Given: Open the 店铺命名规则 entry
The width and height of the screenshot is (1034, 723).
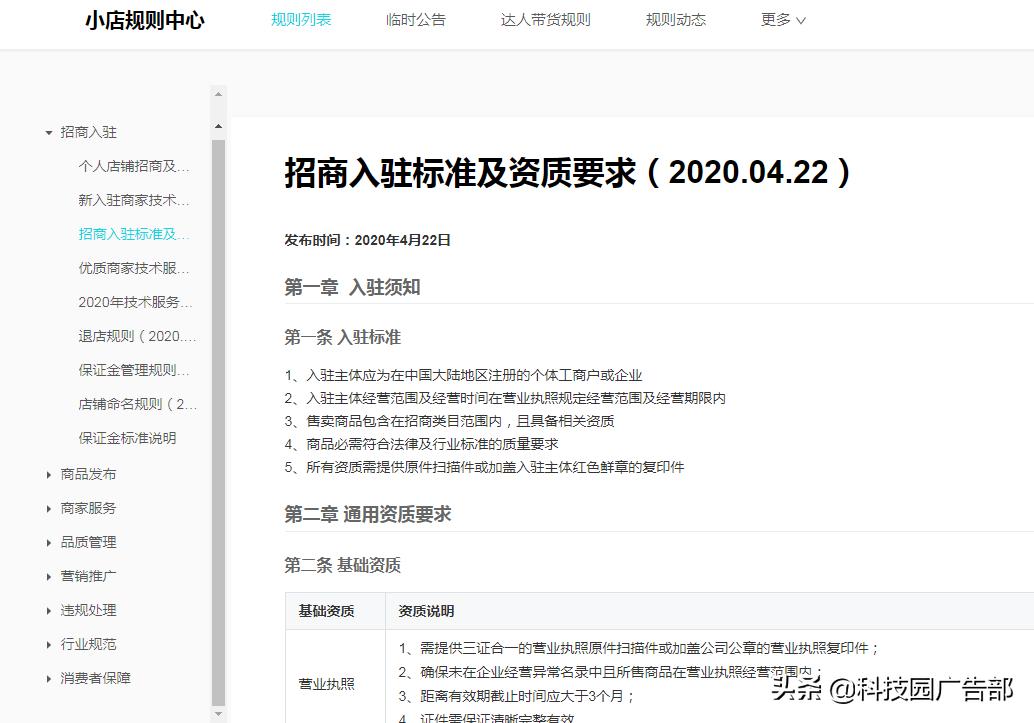Looking at the screenshot, I should click(x=135, y=404).
